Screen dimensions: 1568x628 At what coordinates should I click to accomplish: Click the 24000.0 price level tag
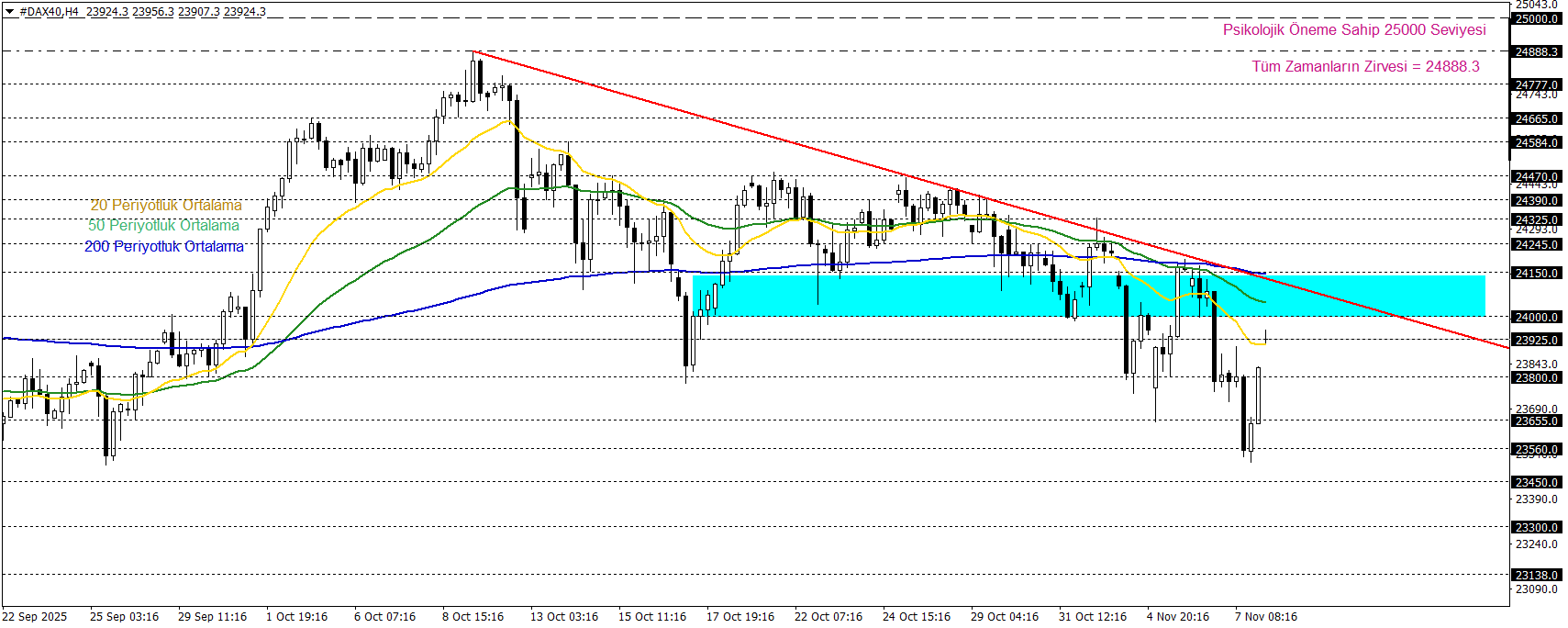point(1537,317)
